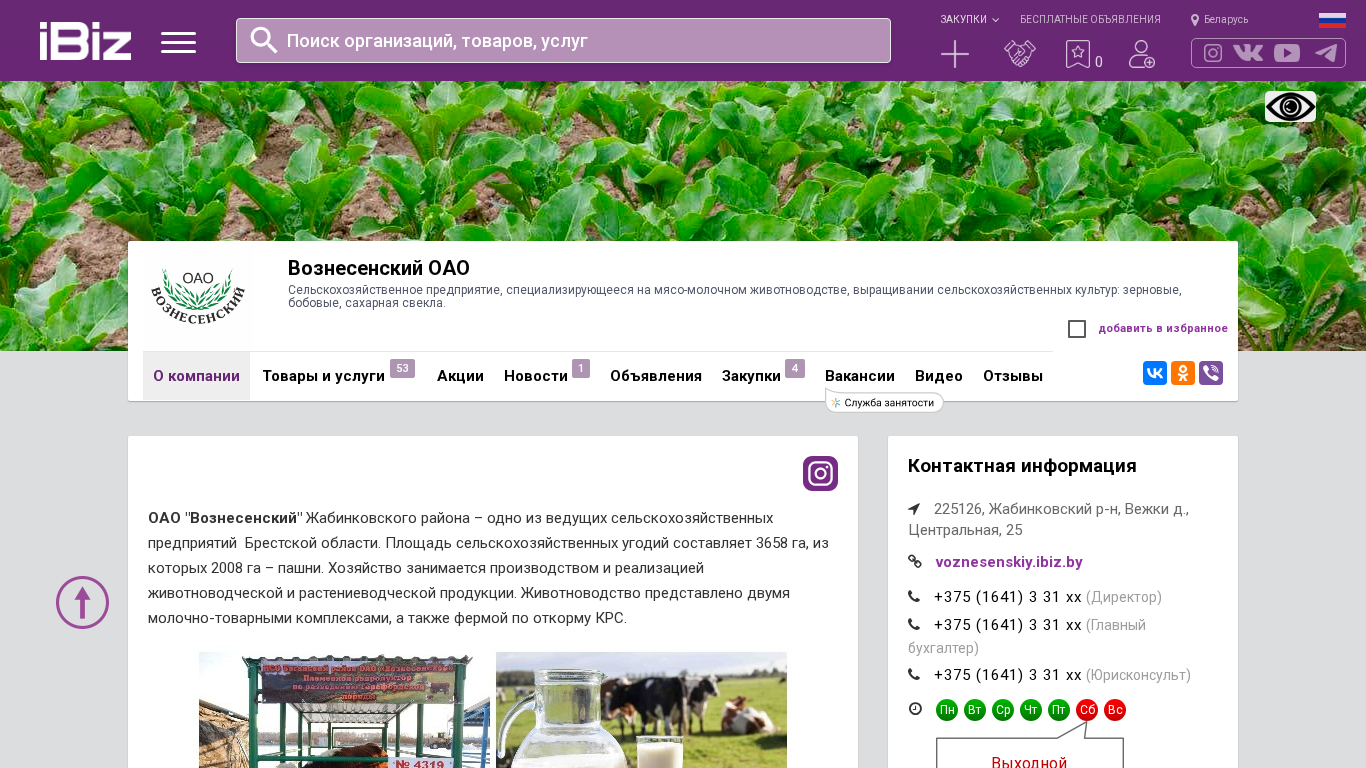
Task: Click the Служба занятости badge
Action: 885,402
